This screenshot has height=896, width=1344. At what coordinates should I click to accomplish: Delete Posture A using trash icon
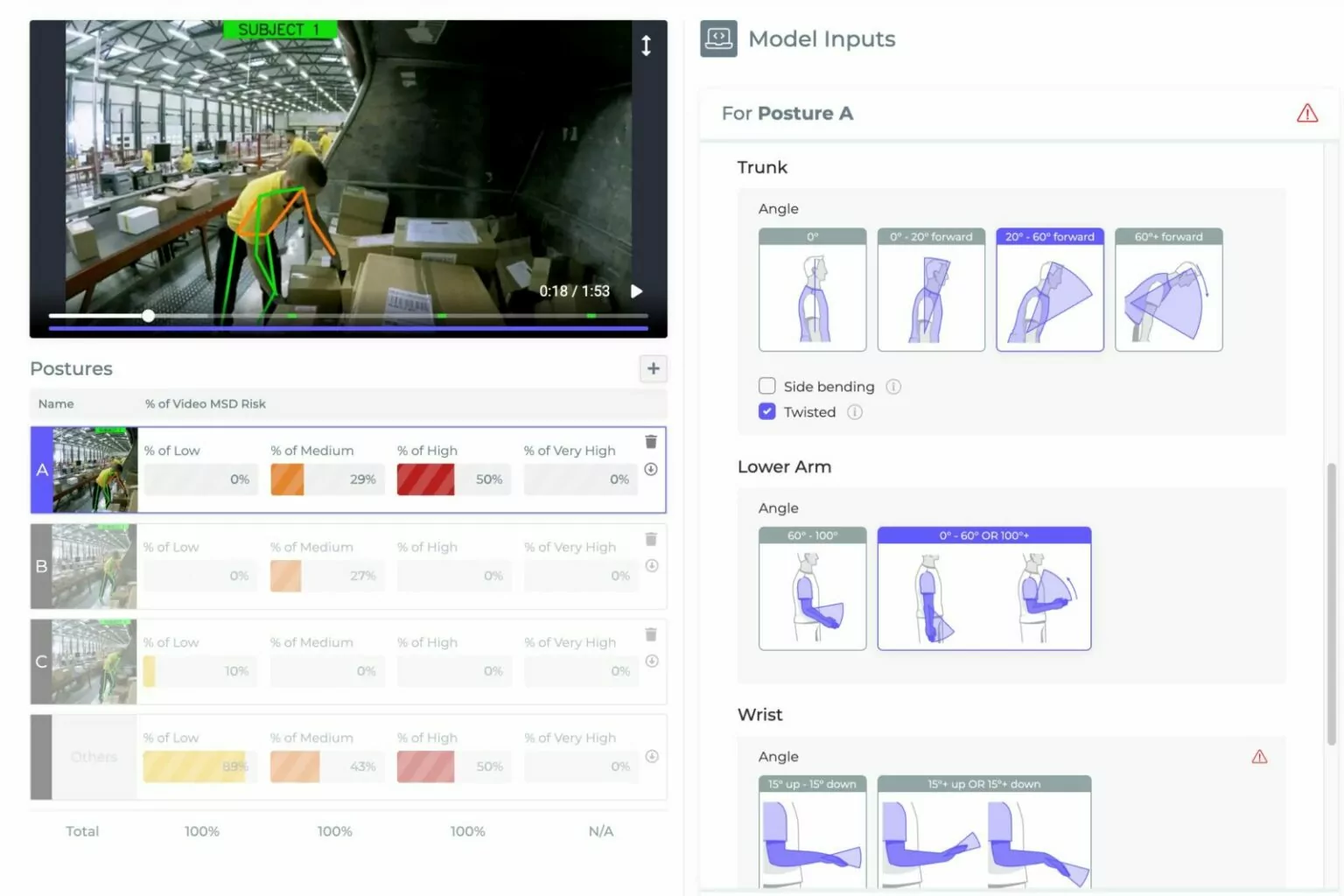tap(651, 442)
